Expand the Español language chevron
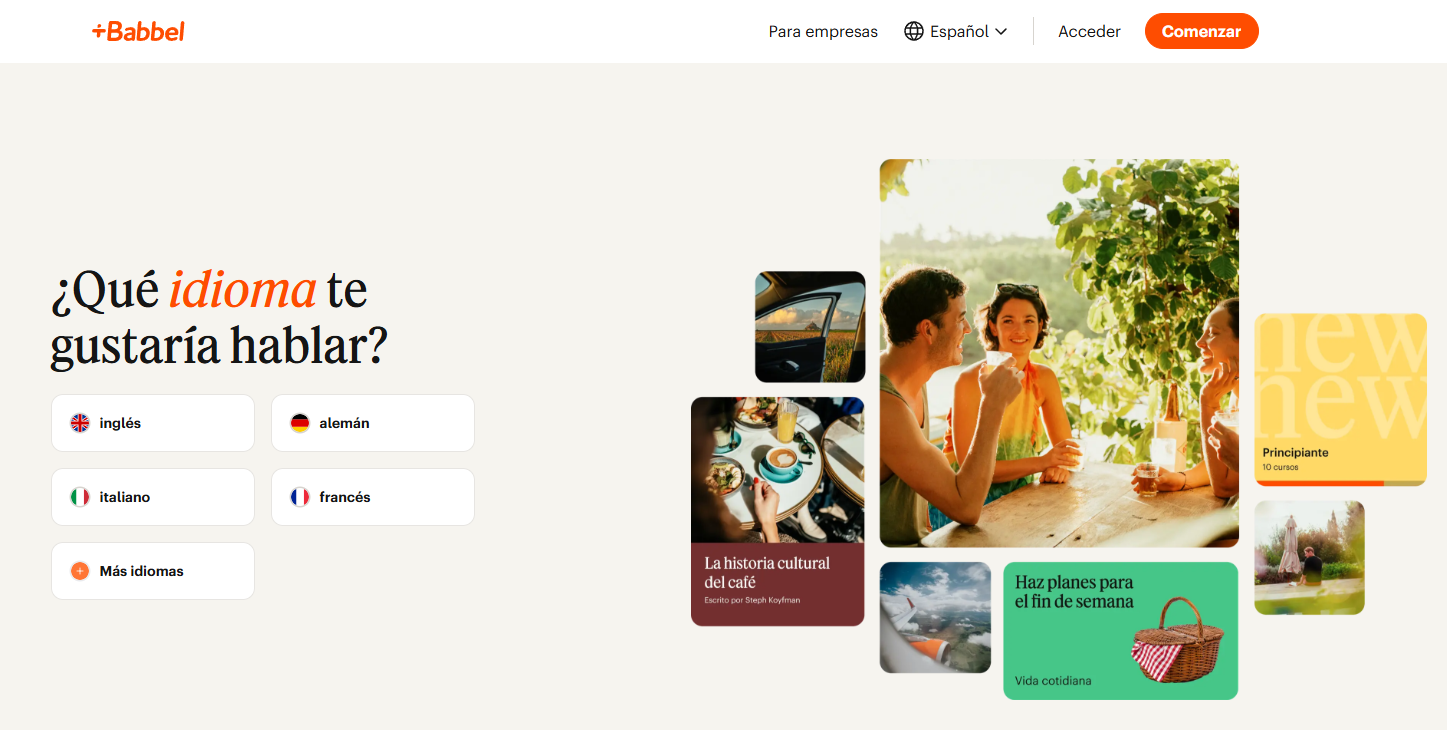Screen dimensions: 1447x730 click(x=1000, y=32)
